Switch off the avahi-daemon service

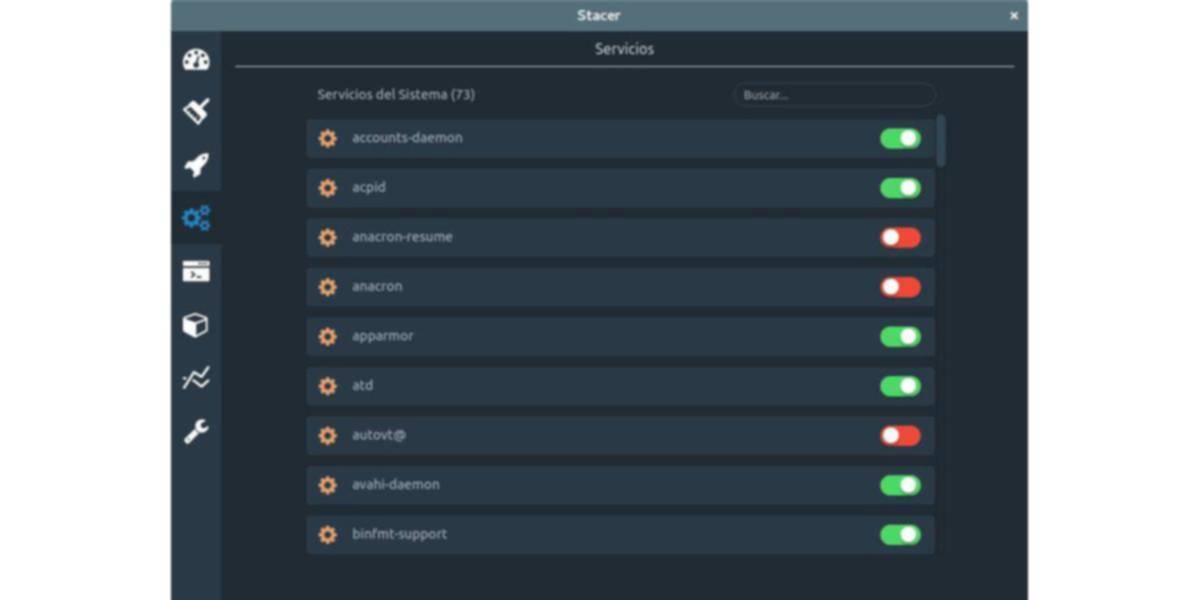click(900, 485)
